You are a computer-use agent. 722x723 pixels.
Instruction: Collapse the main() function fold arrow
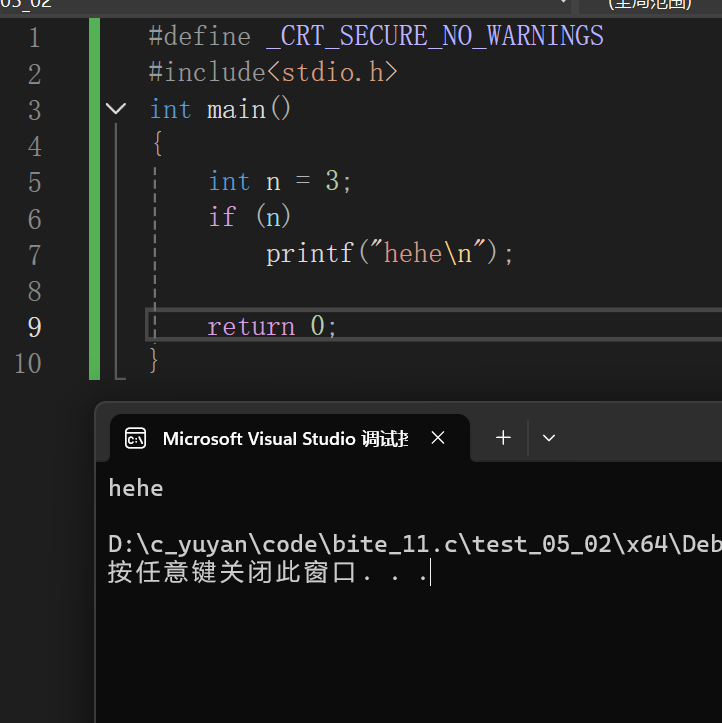coord(116,109)
